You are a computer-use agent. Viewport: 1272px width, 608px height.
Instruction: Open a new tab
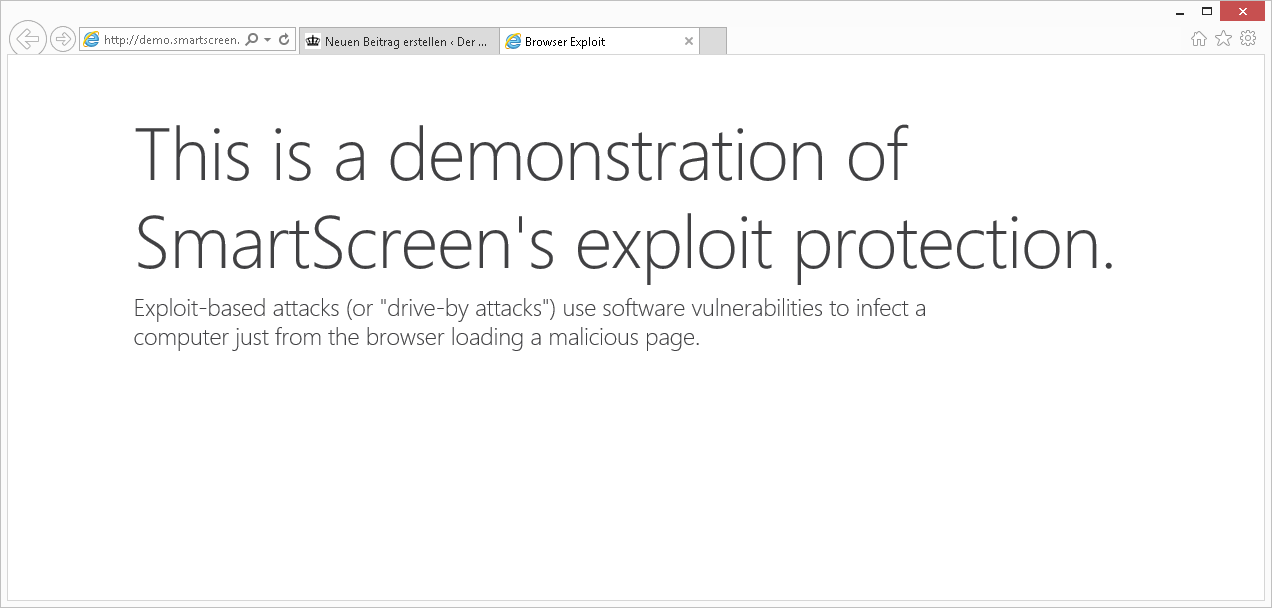[713, 42]
